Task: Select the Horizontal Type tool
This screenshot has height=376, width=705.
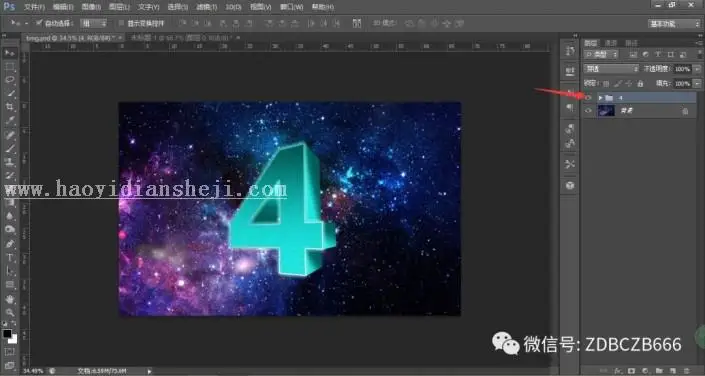Action: (10, 258)
